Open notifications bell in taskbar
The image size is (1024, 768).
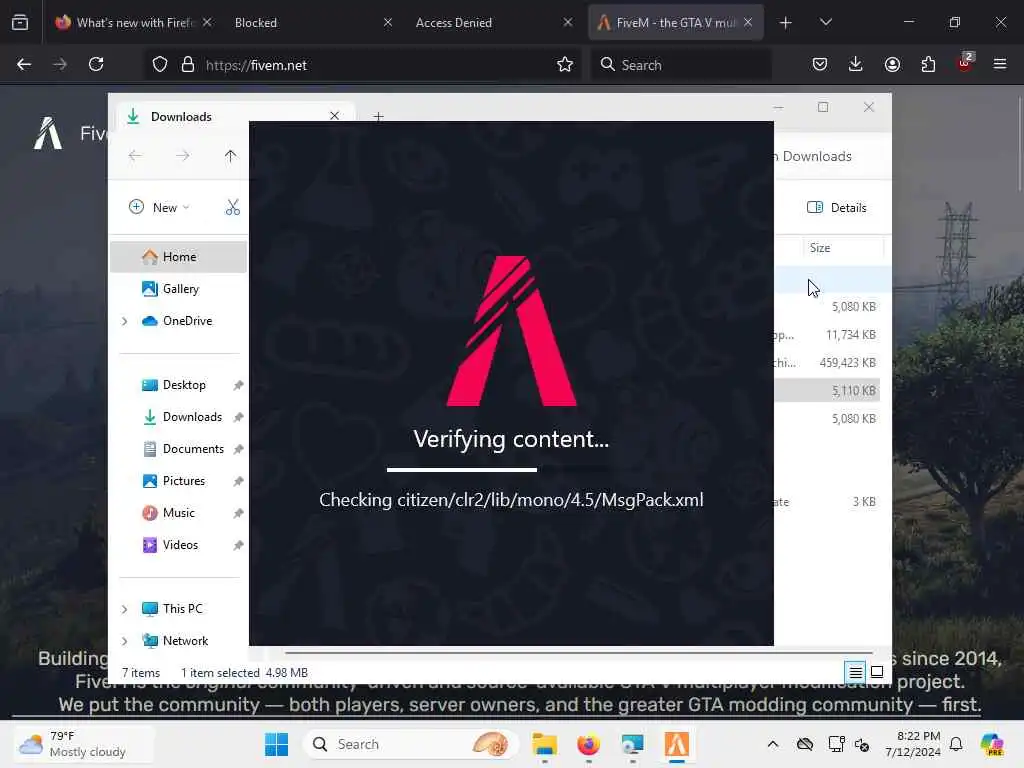[x=956, y=744]
